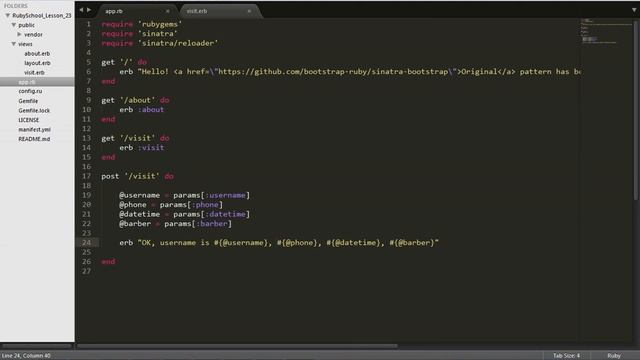Open config.ru file
The height and width of the screenshot is (360, 640).
click(x=30, y=91)
